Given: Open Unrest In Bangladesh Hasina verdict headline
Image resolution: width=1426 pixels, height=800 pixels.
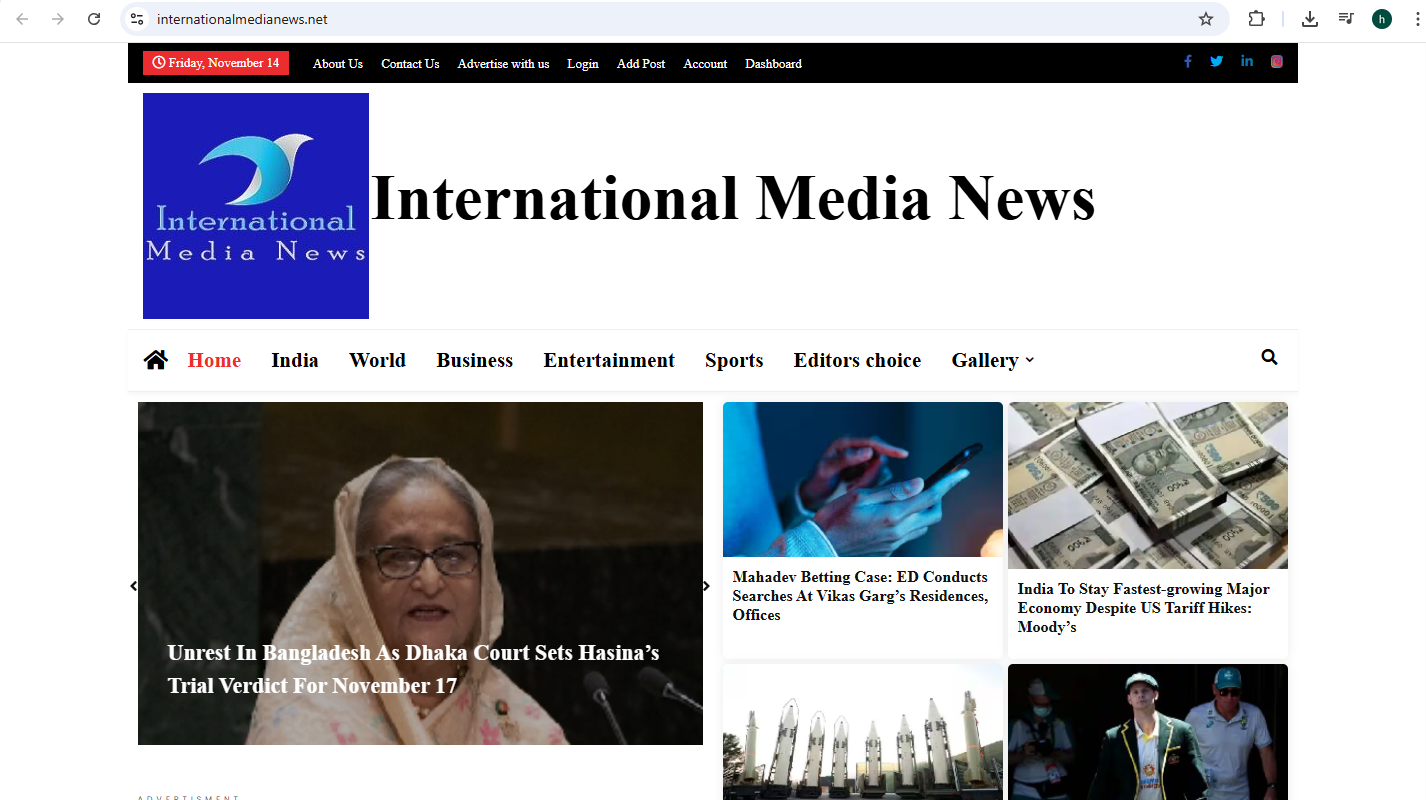Looking at the screenshot, I should [413, 669].
